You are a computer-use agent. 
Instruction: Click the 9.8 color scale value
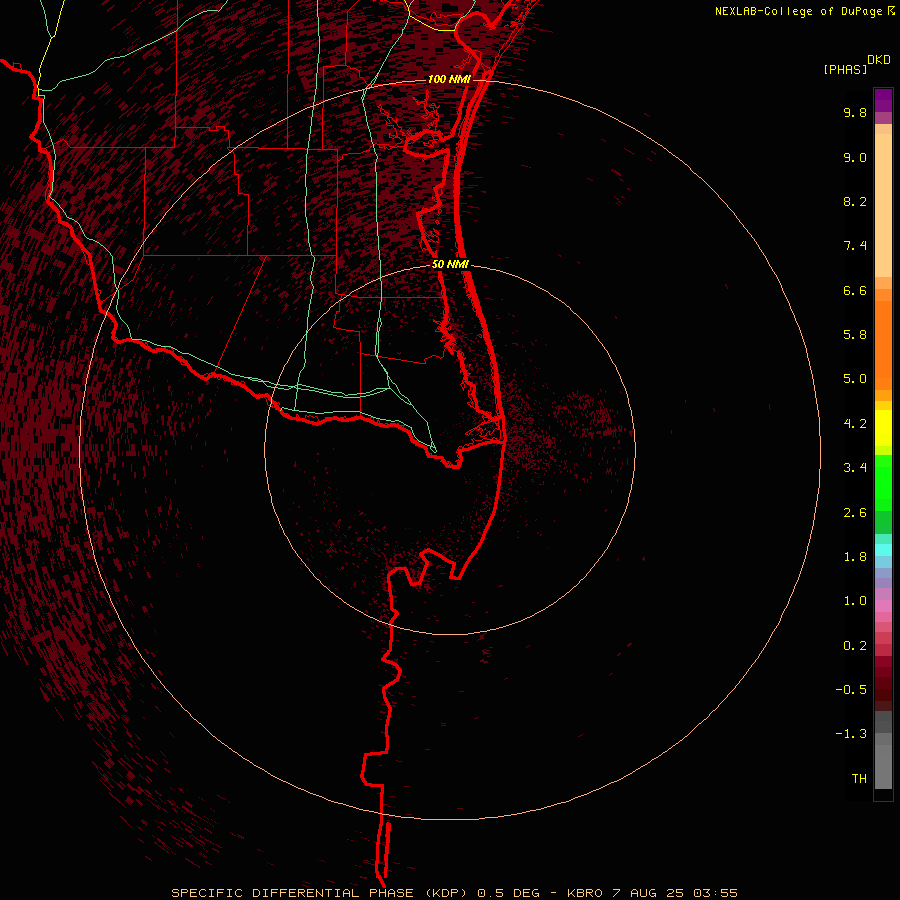pyautogui.click(x=855, y=112)
